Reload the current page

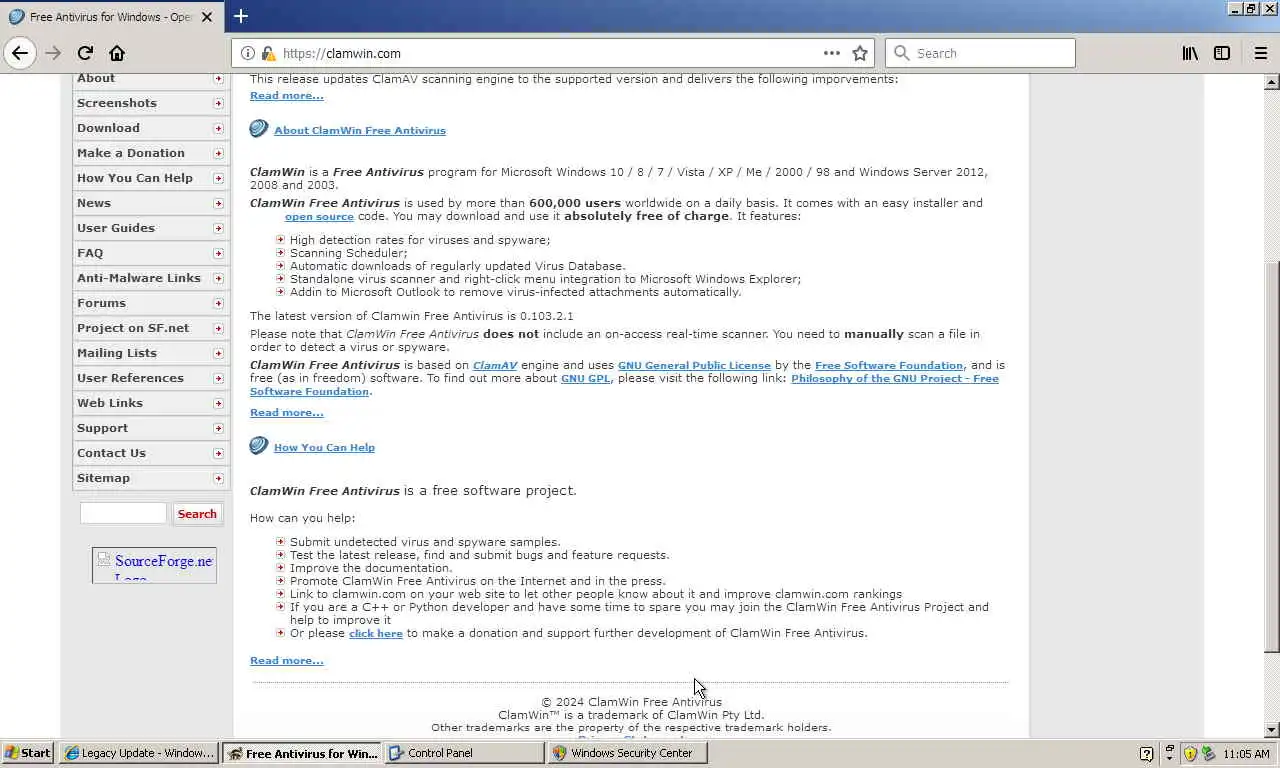(85, 53)
